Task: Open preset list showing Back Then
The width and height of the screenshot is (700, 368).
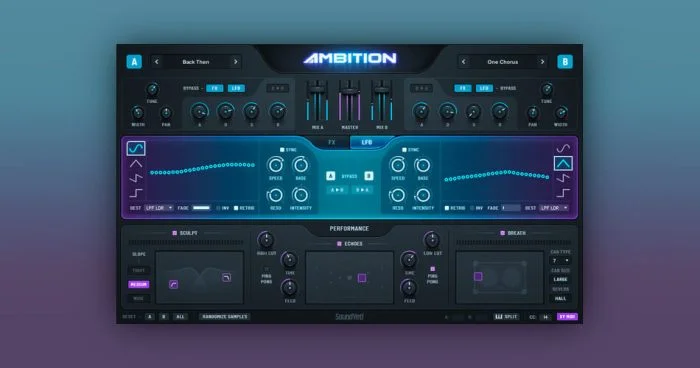Action: [x=196, y=62]
